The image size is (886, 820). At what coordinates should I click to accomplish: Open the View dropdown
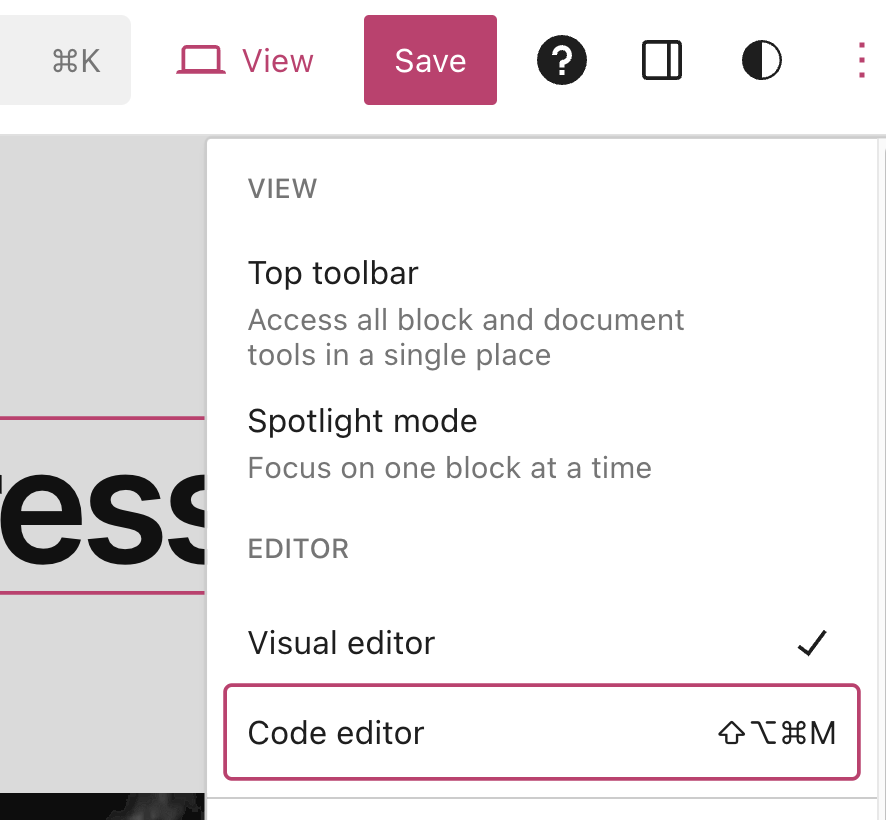(x=244, y=60)
